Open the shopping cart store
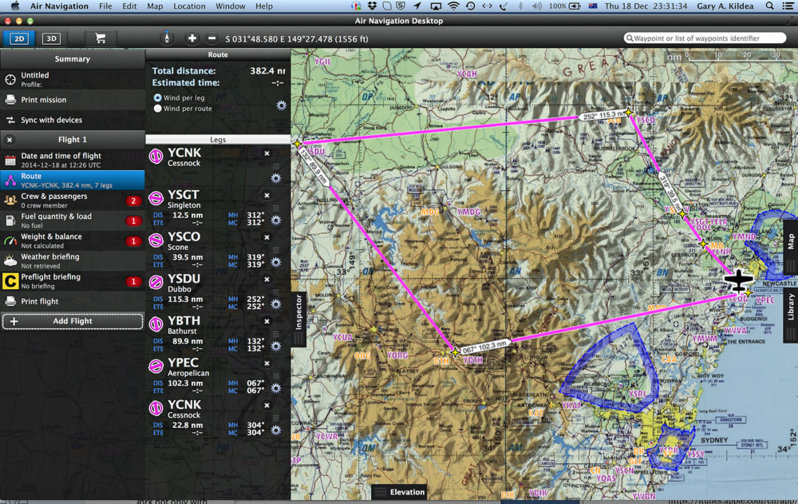This screenshot has height=504, width=798. tap(100, 39)
